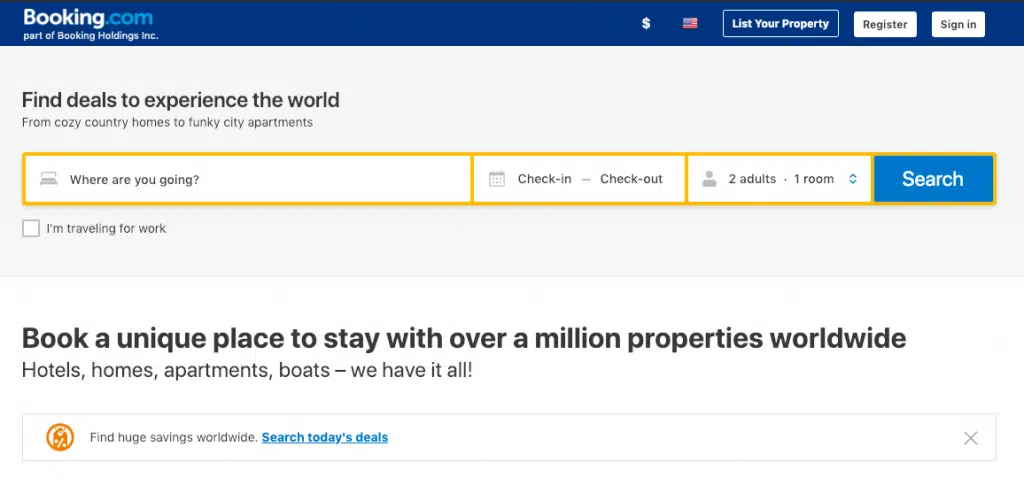
Task: Click the Sign in button
Action: [x=958, y=24]
